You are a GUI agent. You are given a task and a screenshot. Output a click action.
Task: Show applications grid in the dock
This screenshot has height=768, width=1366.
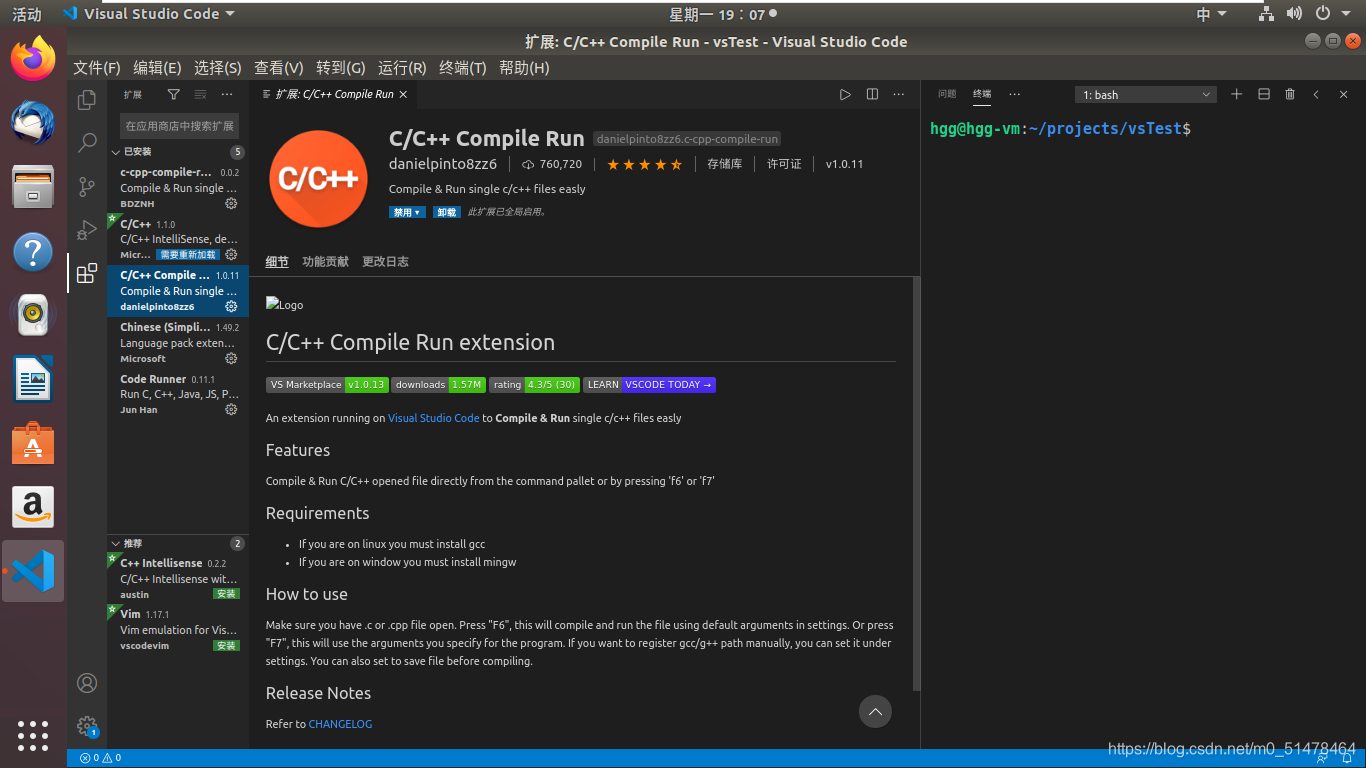33,735
